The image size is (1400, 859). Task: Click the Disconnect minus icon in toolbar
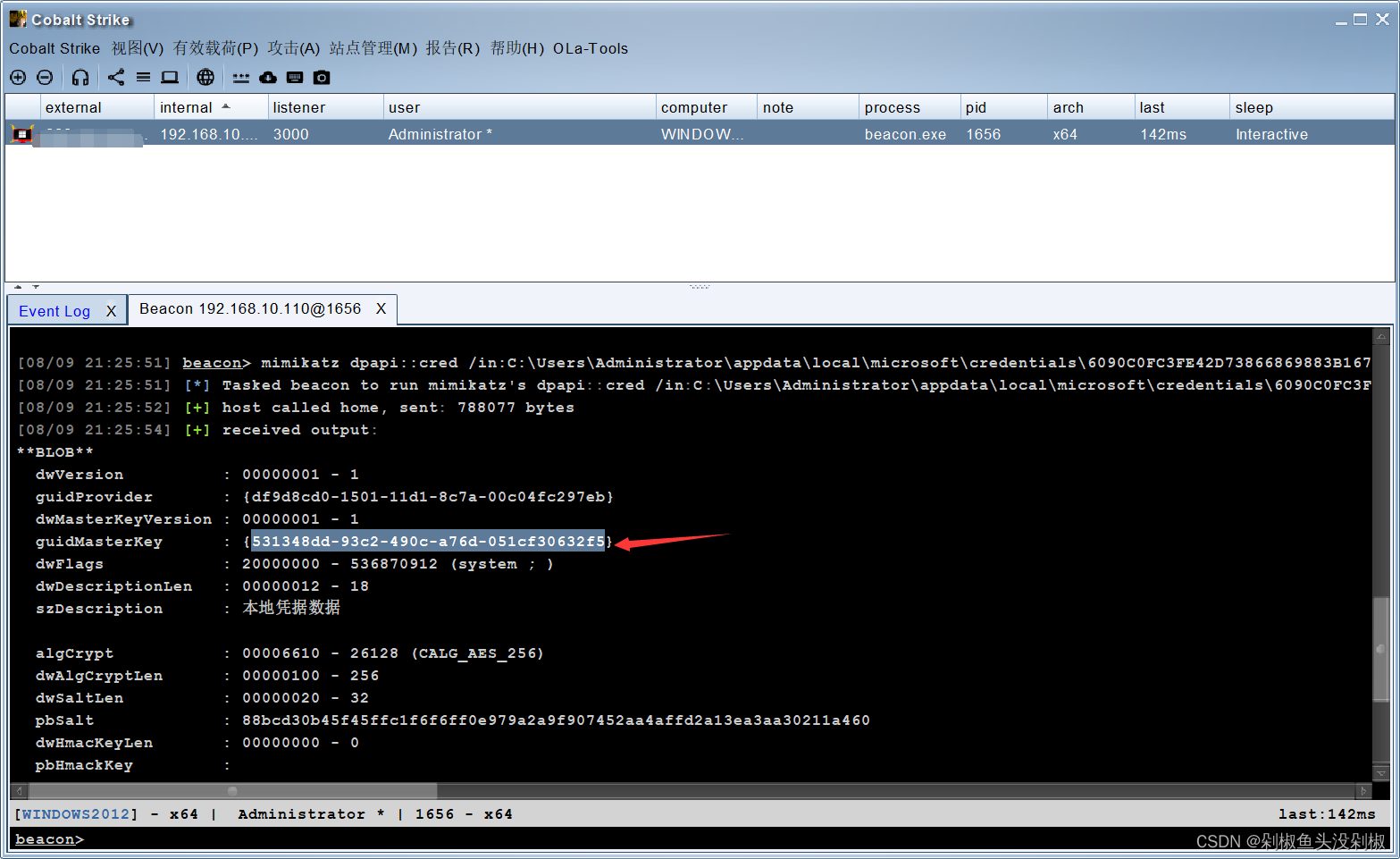point(45,78)
